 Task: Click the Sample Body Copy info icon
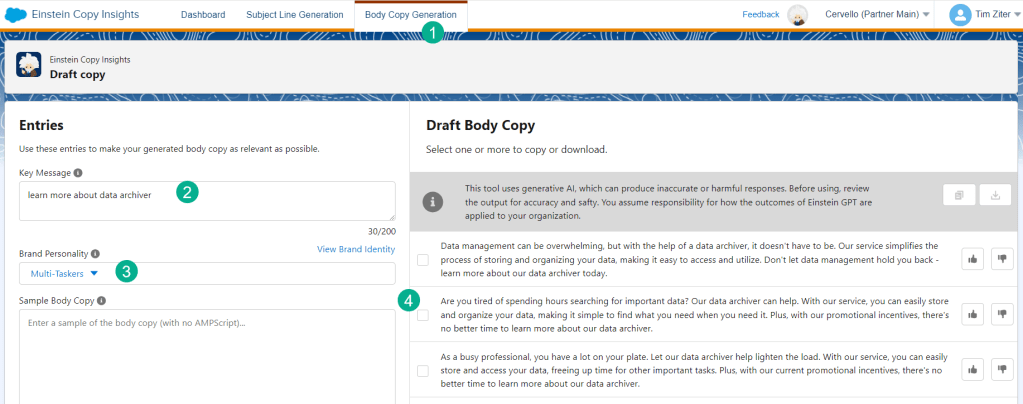(x=103, y=299)
